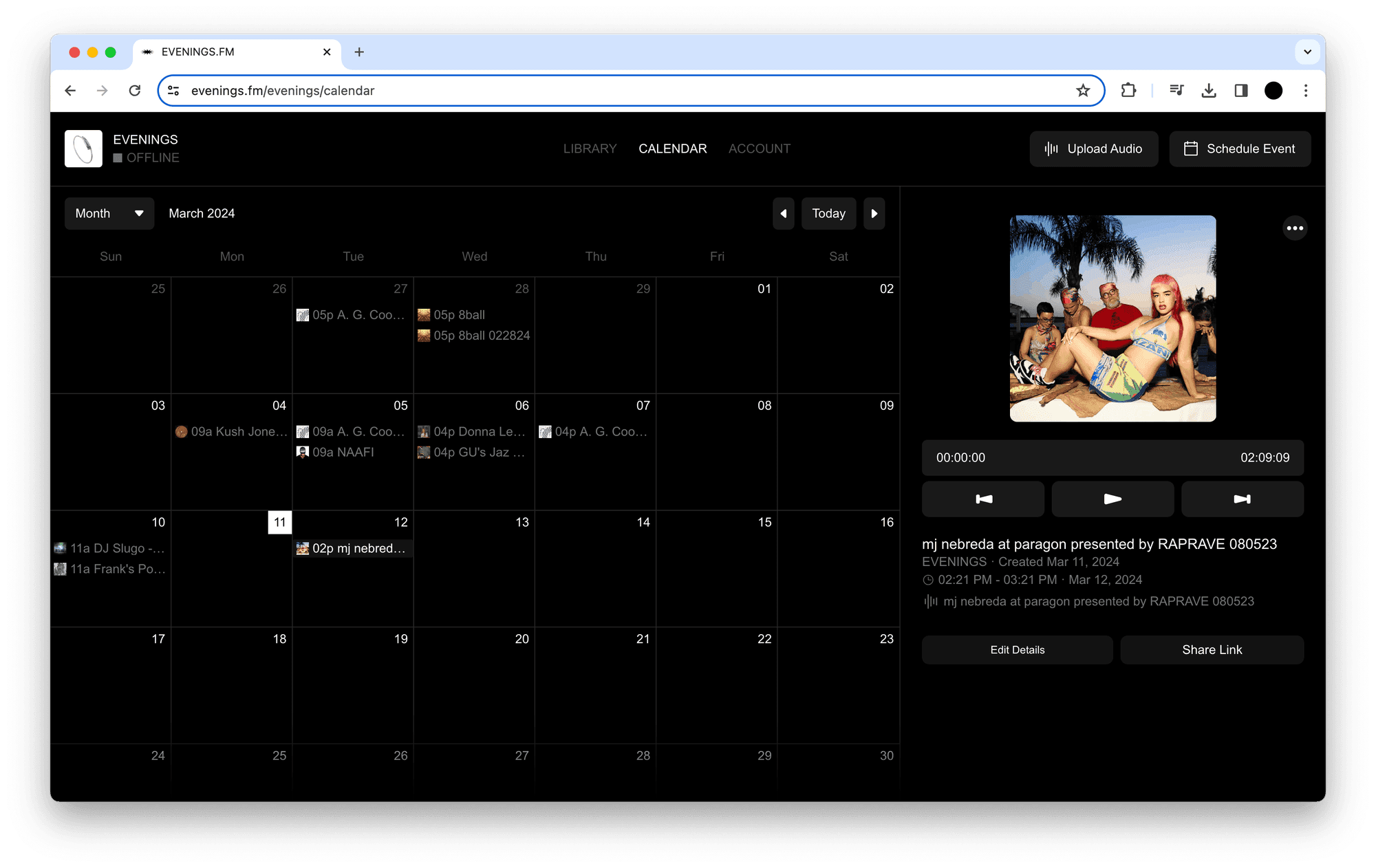Toggle the browser side panel
The width and height of the screenshot is (1376, 868).
click(x=1241, y=91)
